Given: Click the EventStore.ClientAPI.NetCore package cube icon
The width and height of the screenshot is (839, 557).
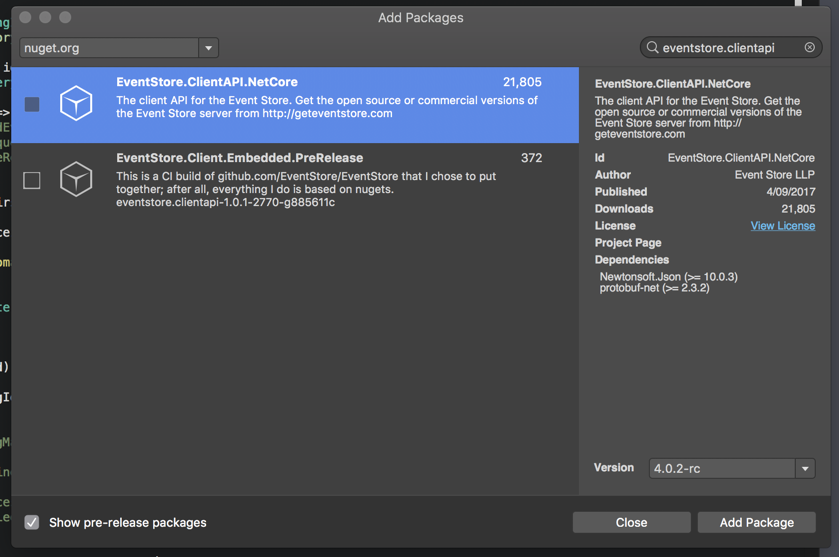Looking at the screenshot, I should [76, 103].
